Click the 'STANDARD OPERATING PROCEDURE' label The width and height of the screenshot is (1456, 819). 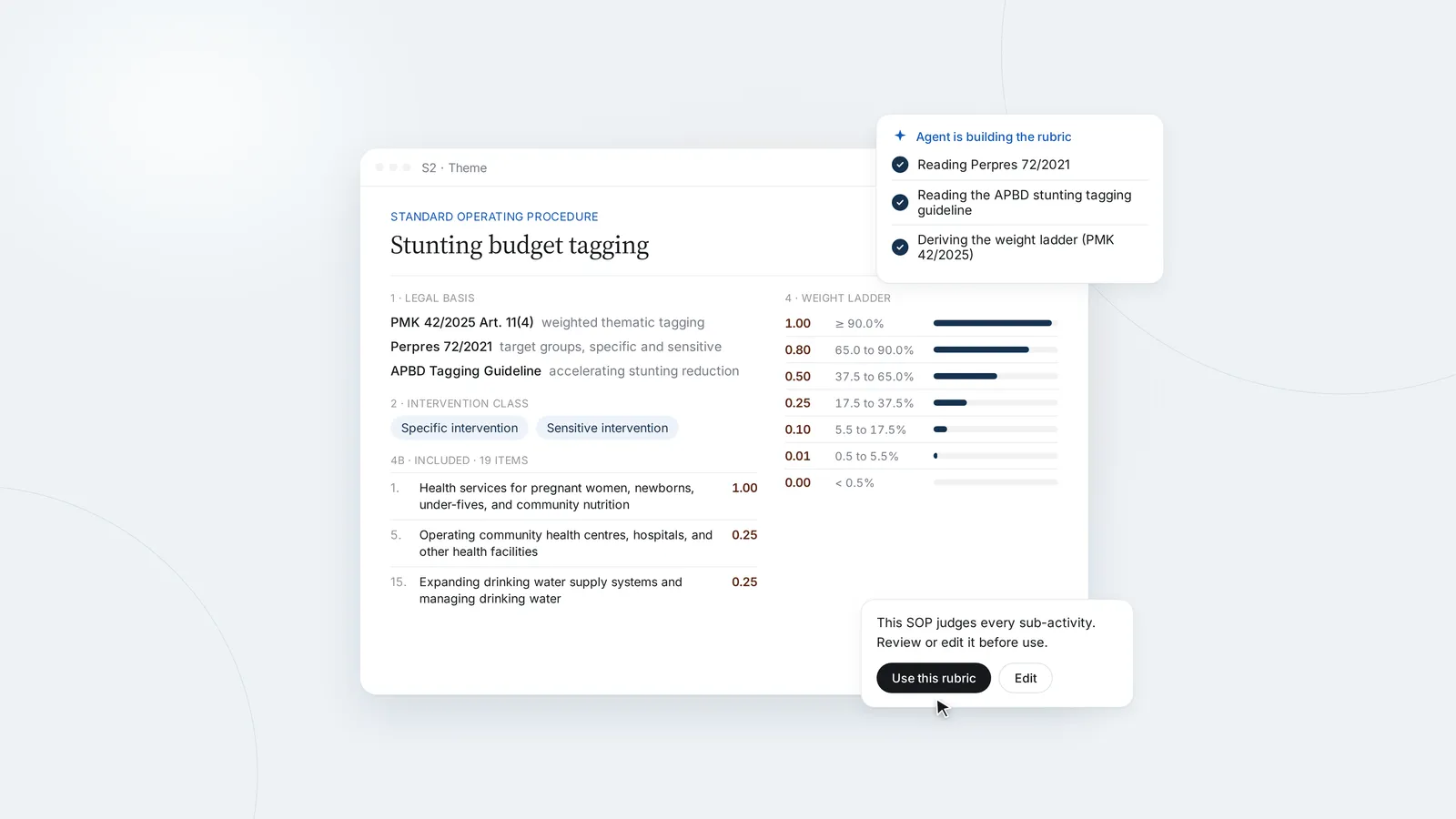(494, 217)
